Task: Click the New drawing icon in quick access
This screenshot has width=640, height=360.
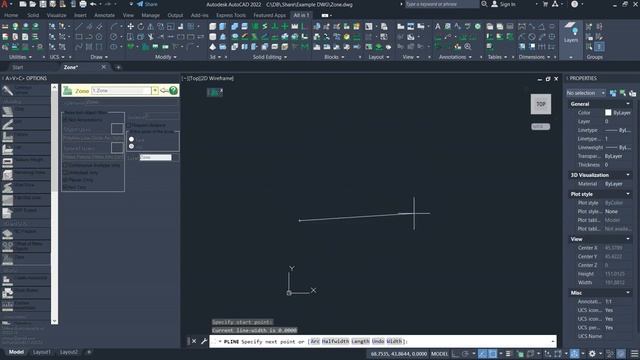Action: coord(23,4)
